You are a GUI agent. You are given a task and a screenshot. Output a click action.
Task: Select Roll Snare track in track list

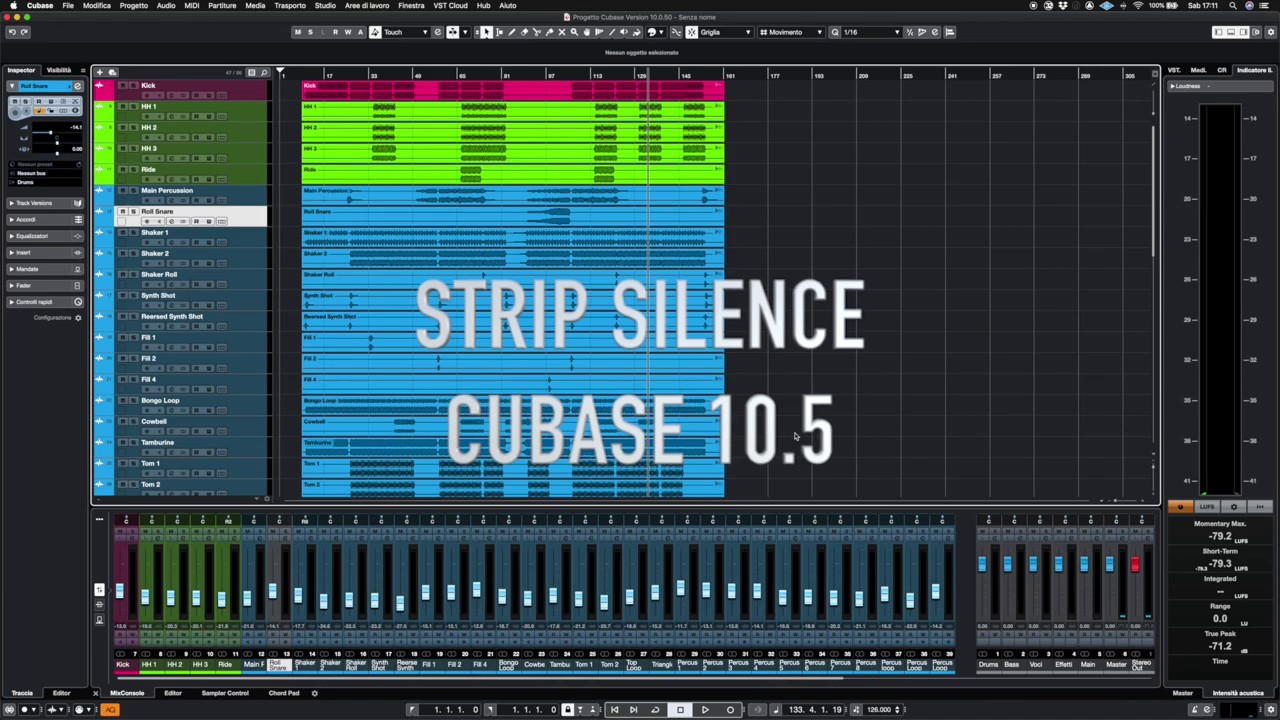pyautogui.click(x=190, y=216)
